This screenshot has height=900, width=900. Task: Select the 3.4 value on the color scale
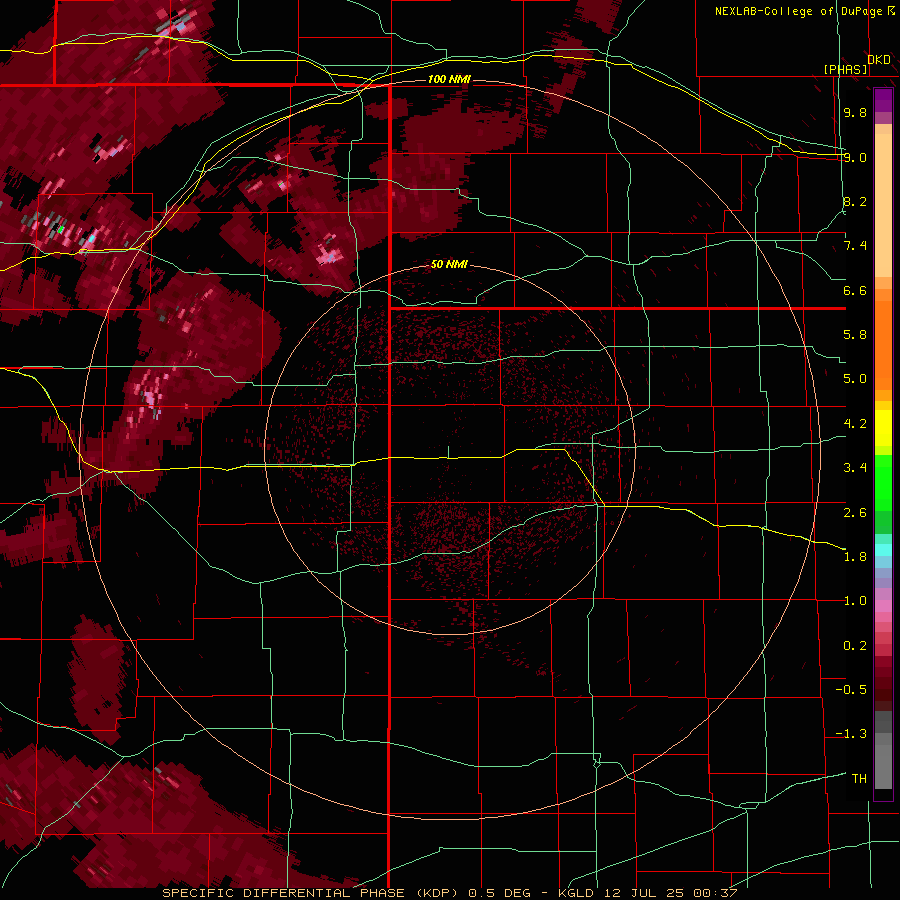point(855,468)
